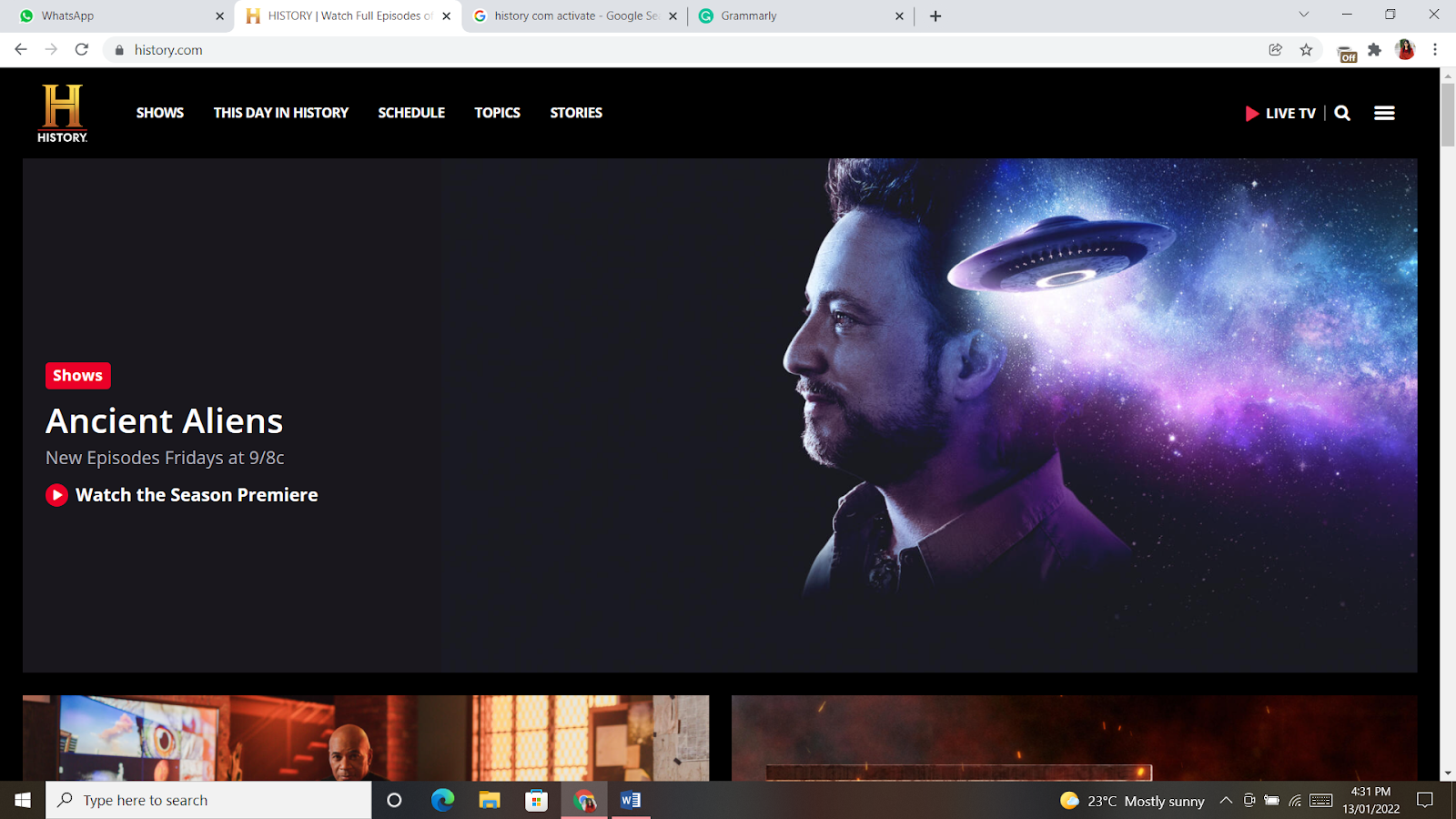Click the red LIVE TV play icon
The height and width of the screenshot is (819, 1456).
(x=1252, y=114)
